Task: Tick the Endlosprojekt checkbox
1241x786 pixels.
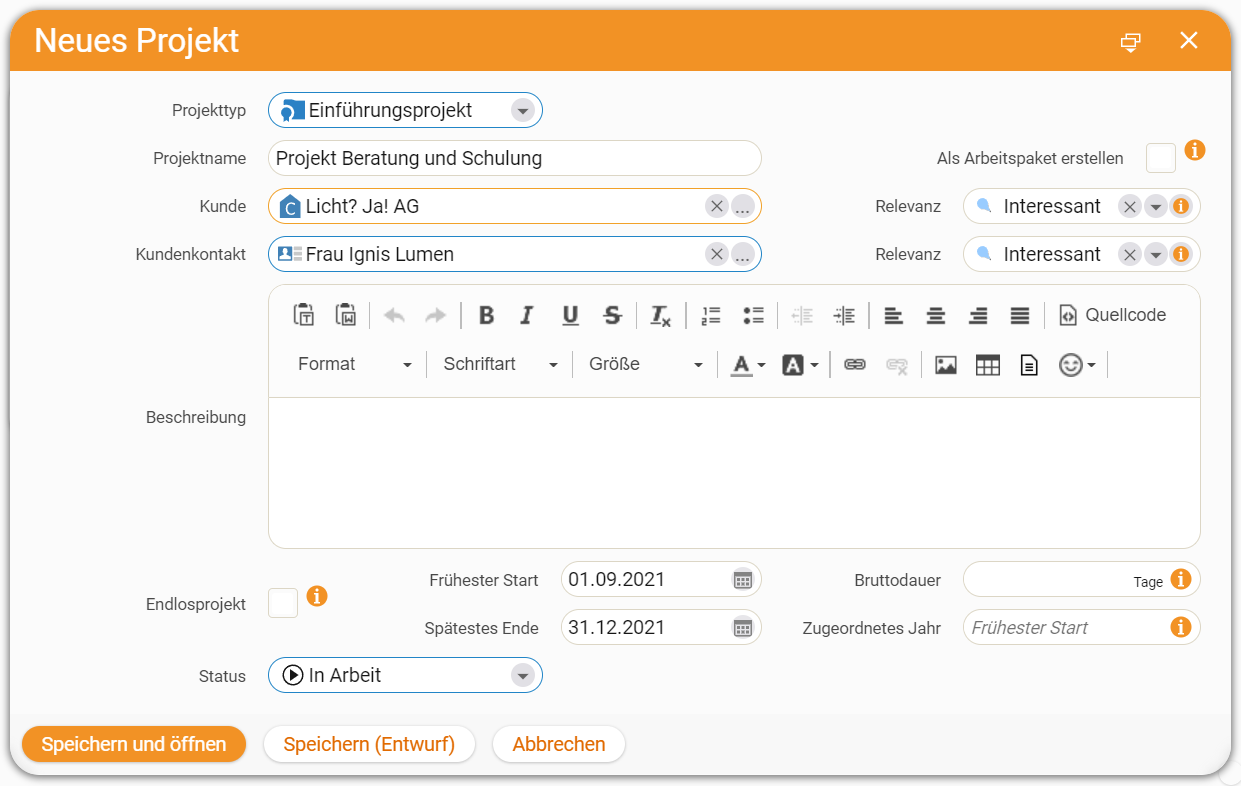Action: 283,603
